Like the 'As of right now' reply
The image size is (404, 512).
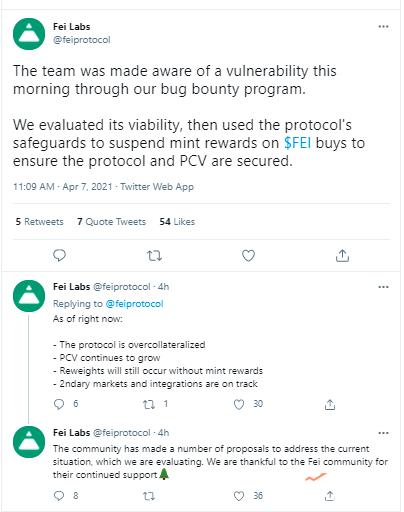239,404
